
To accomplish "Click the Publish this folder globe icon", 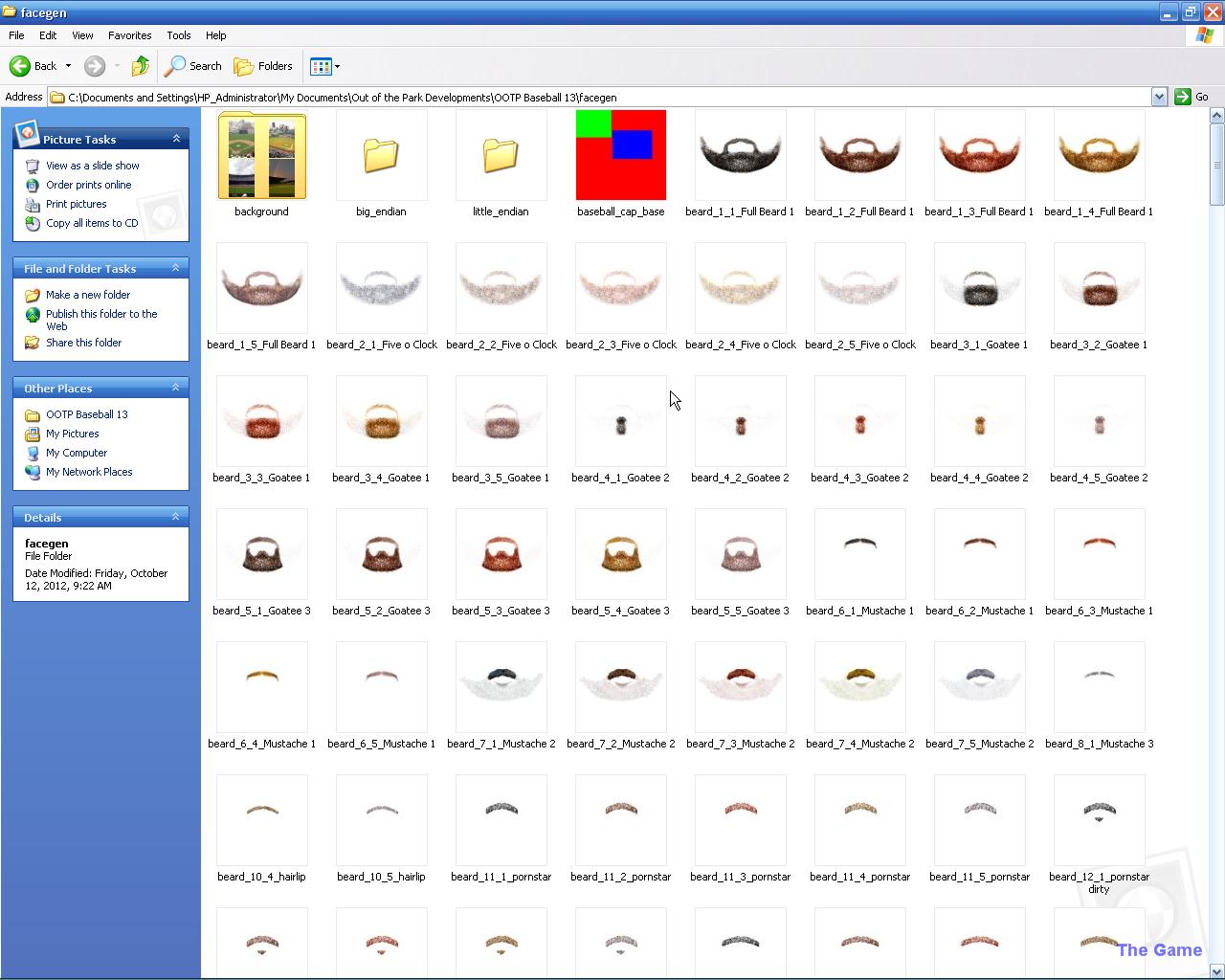I will 33,314.
